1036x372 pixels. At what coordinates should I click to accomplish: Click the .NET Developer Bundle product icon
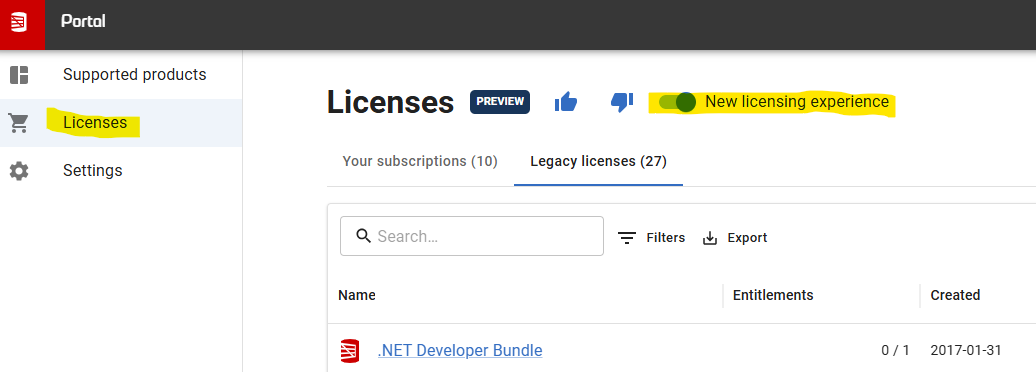(350, 351)
